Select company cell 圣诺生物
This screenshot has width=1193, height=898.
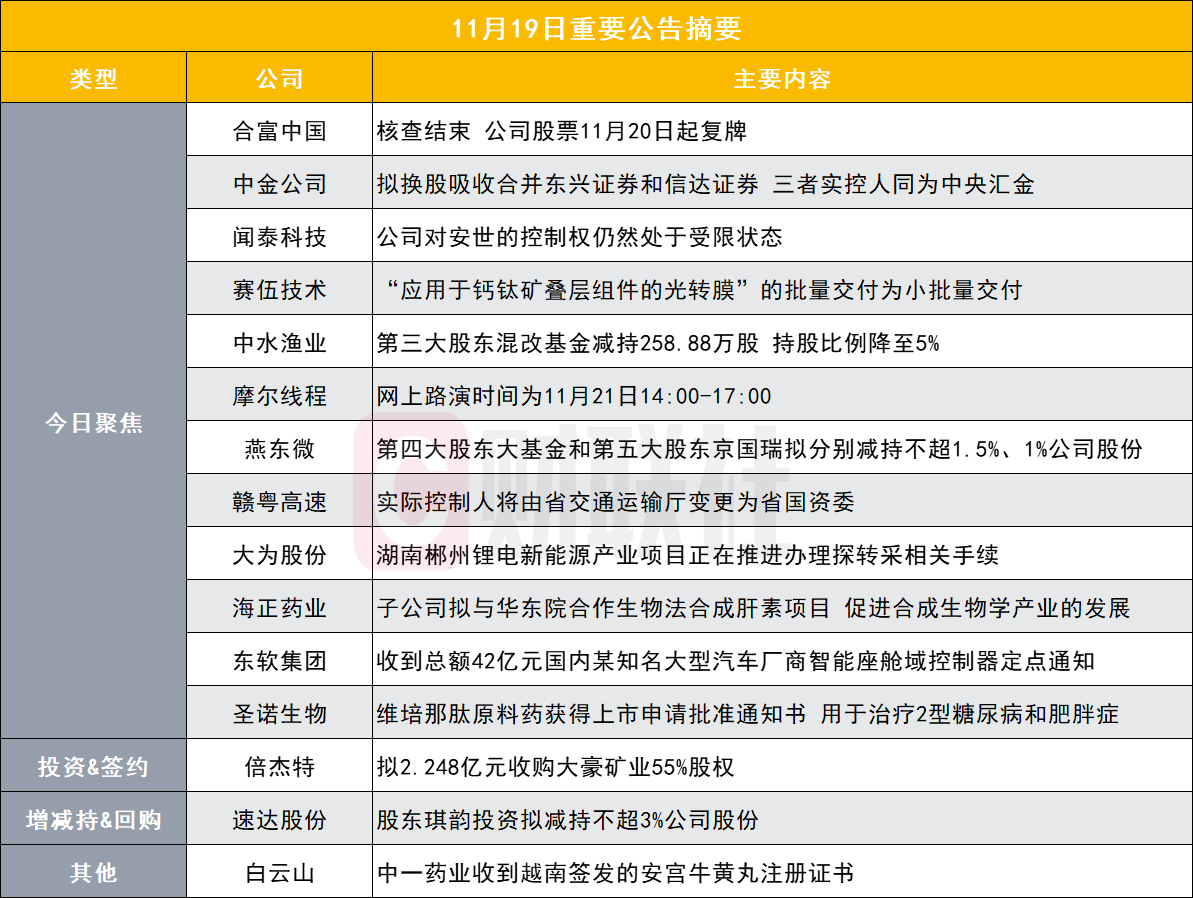coord(279,714)
